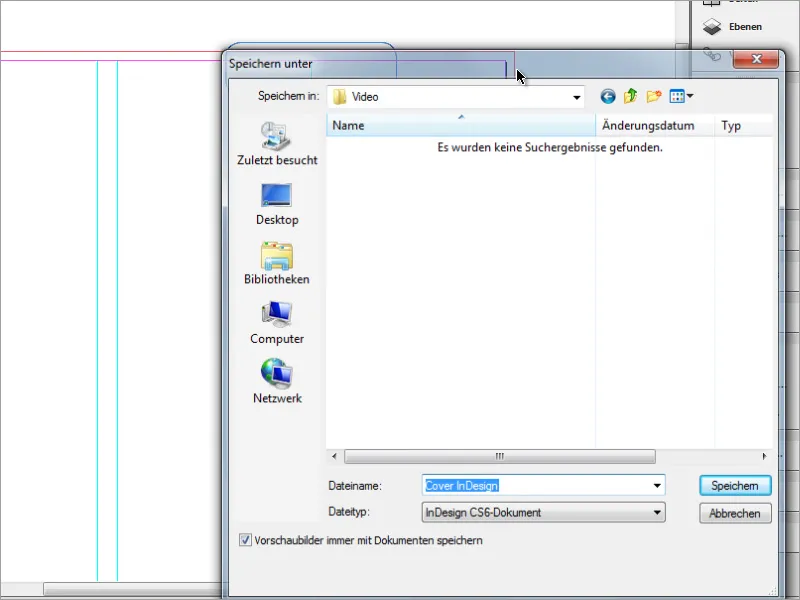This screenshot has height=600, width=800.
Task: Click file list scroll right arrow
Action: pos(764,456)
